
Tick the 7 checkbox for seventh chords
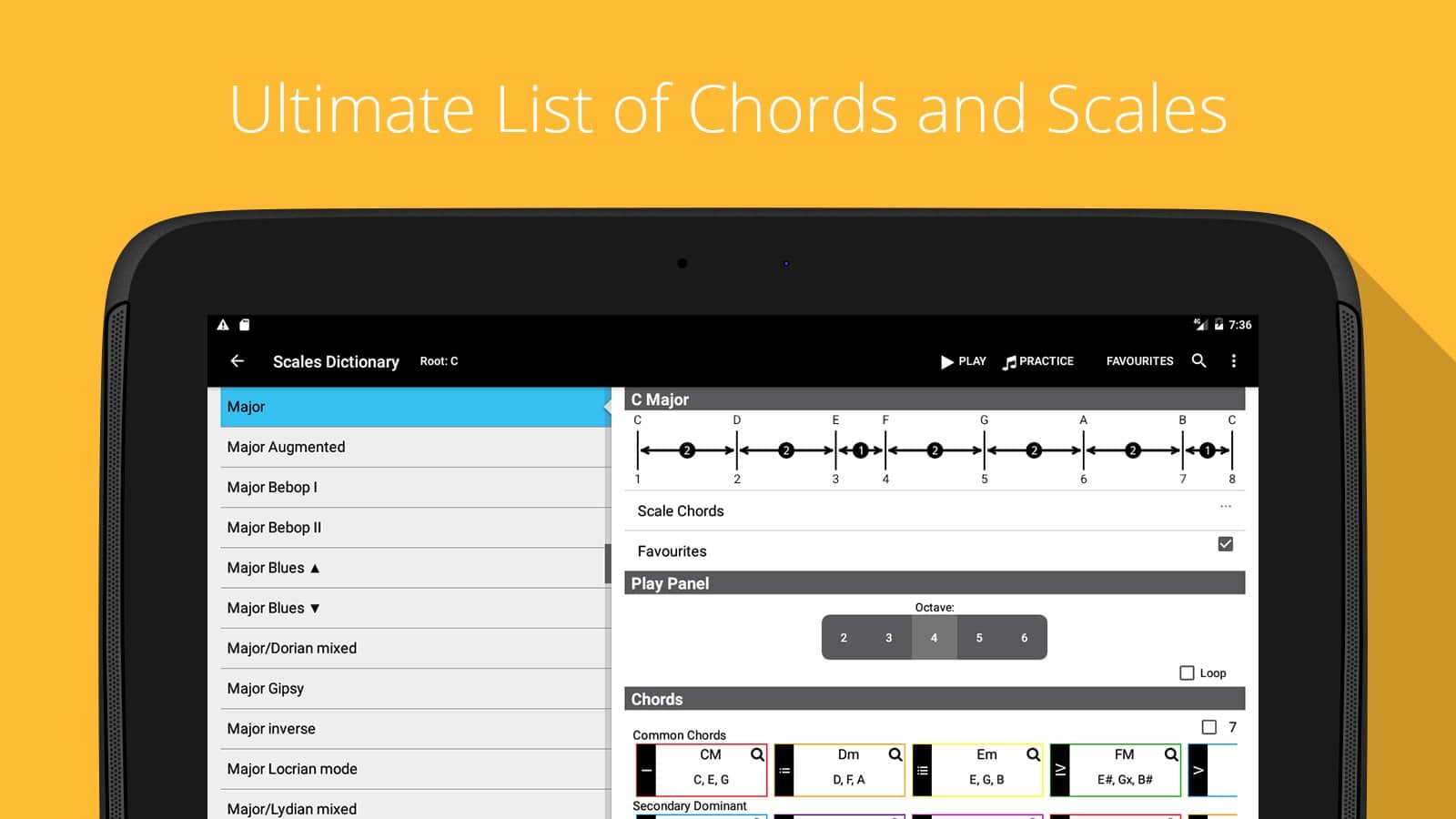click(x=1208, y=727)
